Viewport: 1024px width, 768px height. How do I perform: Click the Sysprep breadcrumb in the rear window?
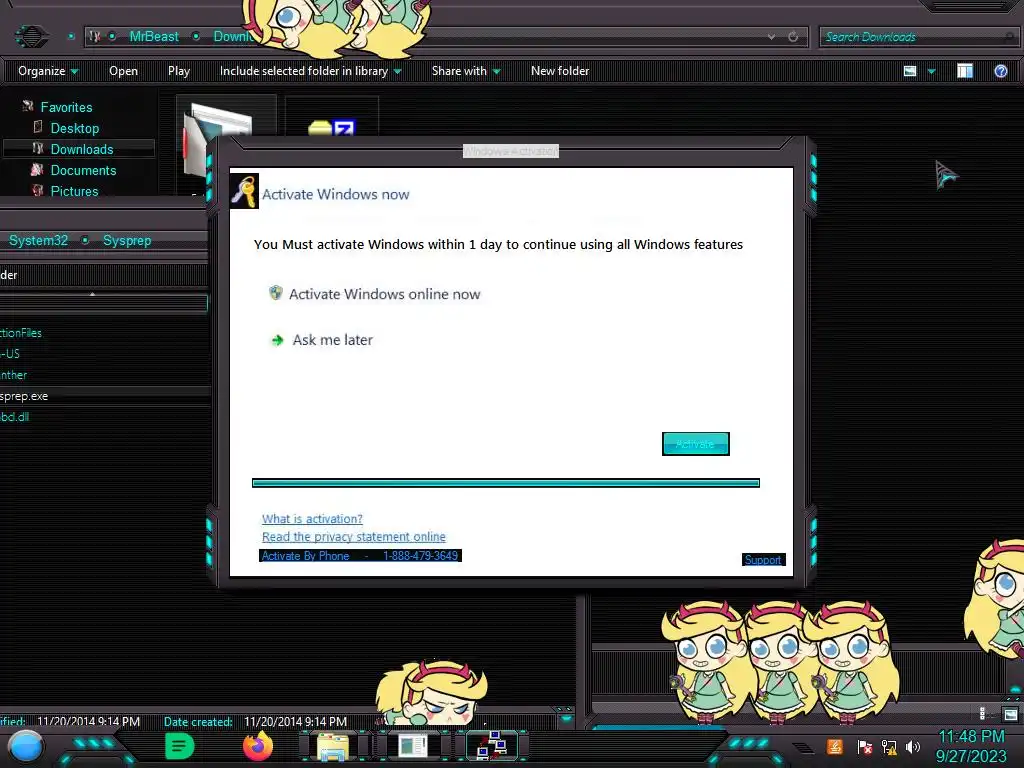[127, 240]
